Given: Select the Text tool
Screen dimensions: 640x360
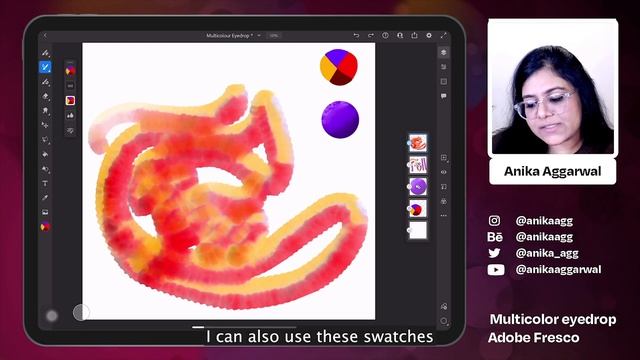Looking at the screenshot, I should pyautogui.click(x=45, y=184).
